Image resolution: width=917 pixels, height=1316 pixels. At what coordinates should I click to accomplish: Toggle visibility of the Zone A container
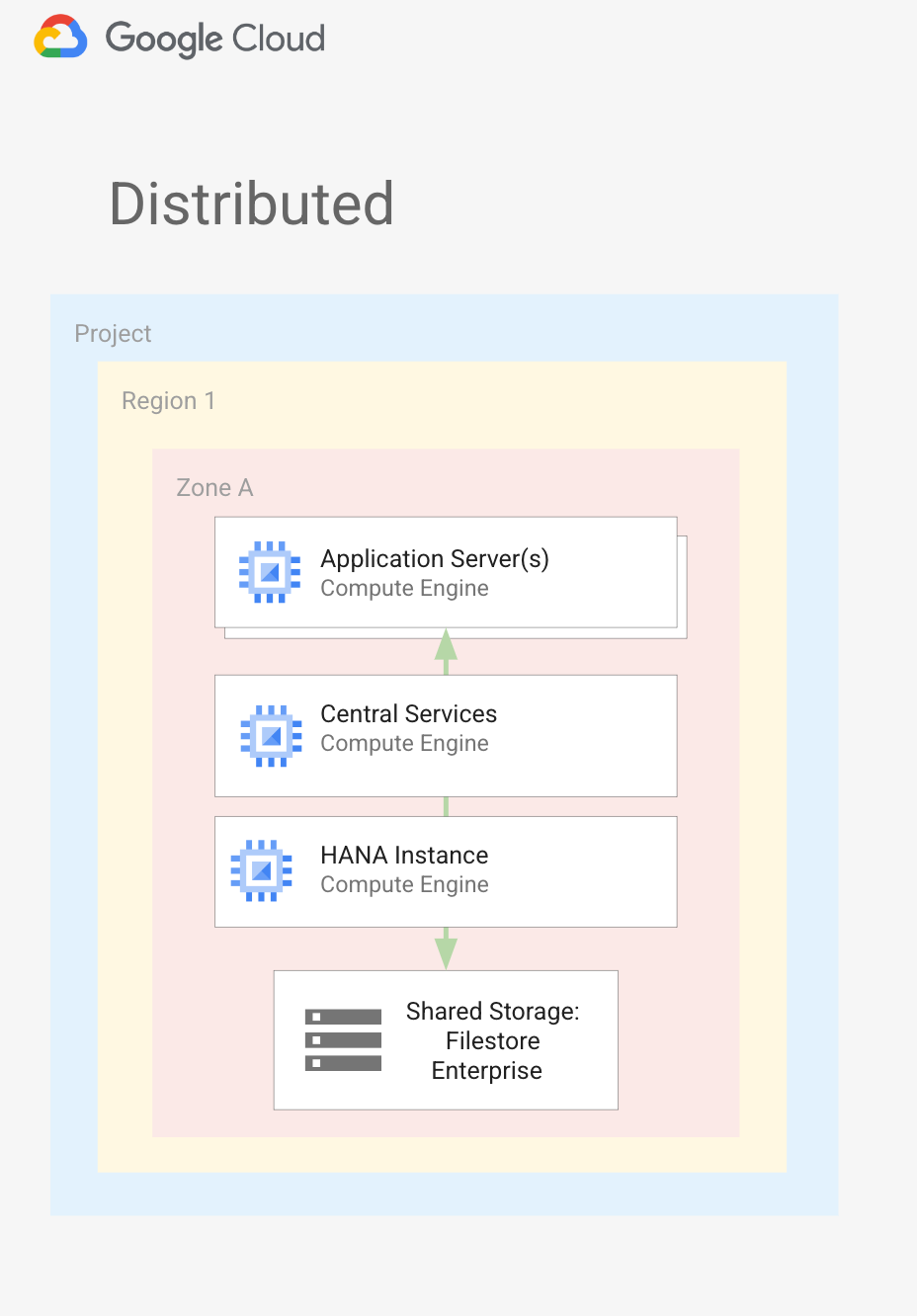214,487
